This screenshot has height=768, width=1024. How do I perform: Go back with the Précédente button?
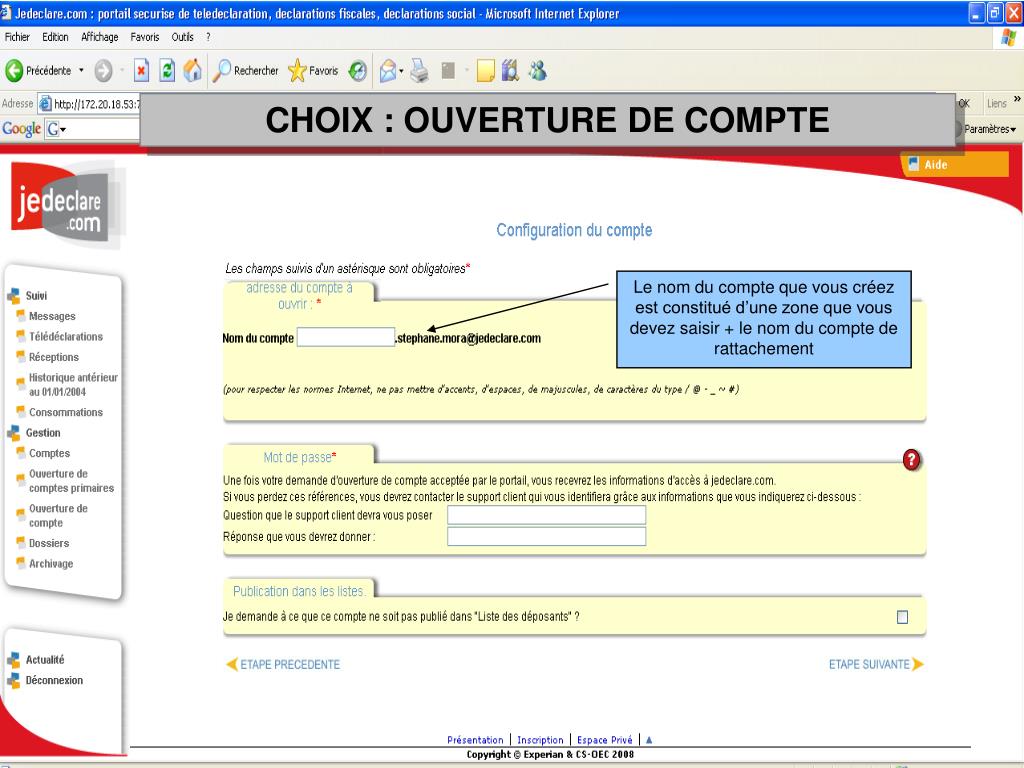point(38,71)
